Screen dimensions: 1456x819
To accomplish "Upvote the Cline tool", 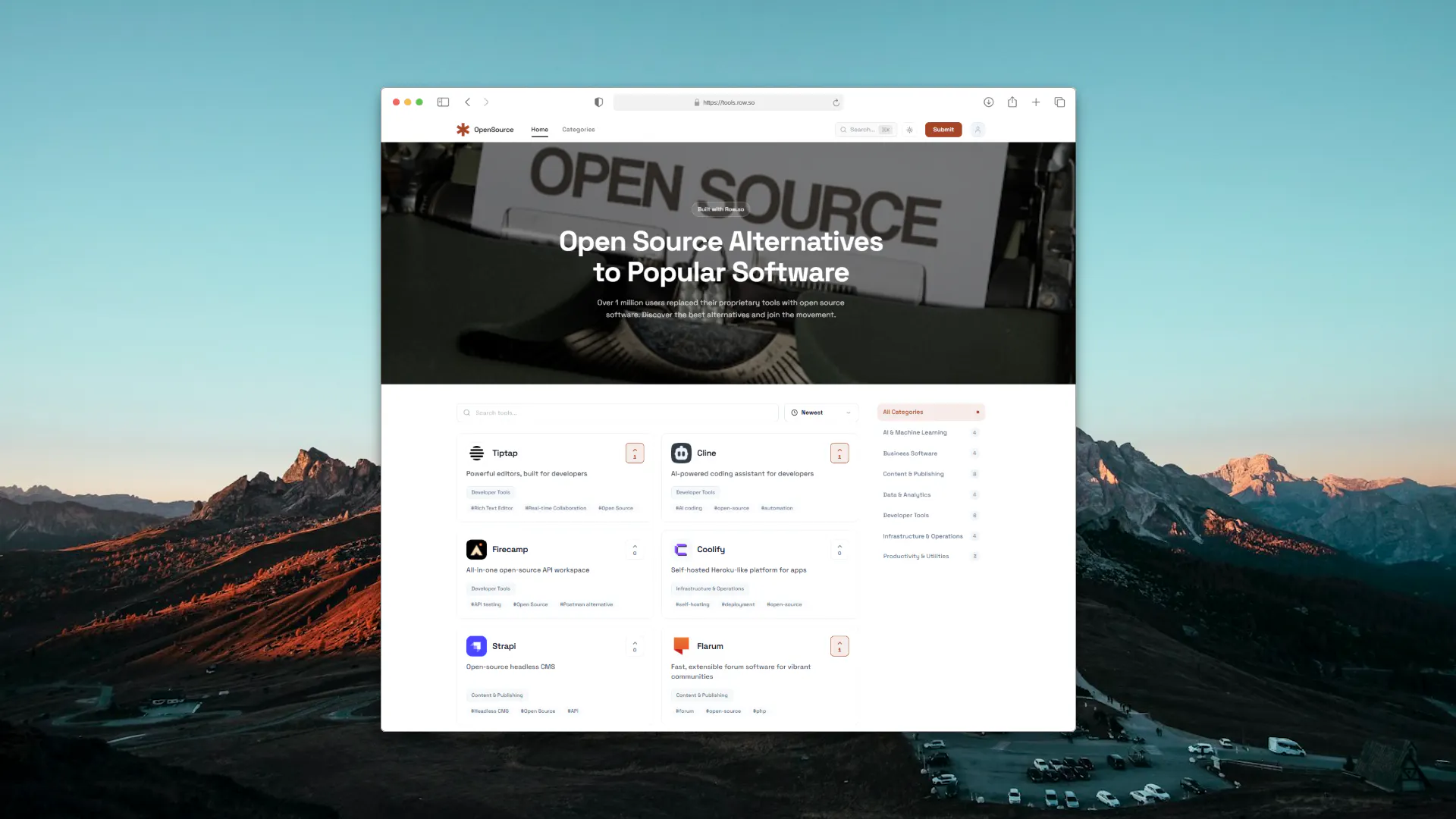I will click(839, 453).
